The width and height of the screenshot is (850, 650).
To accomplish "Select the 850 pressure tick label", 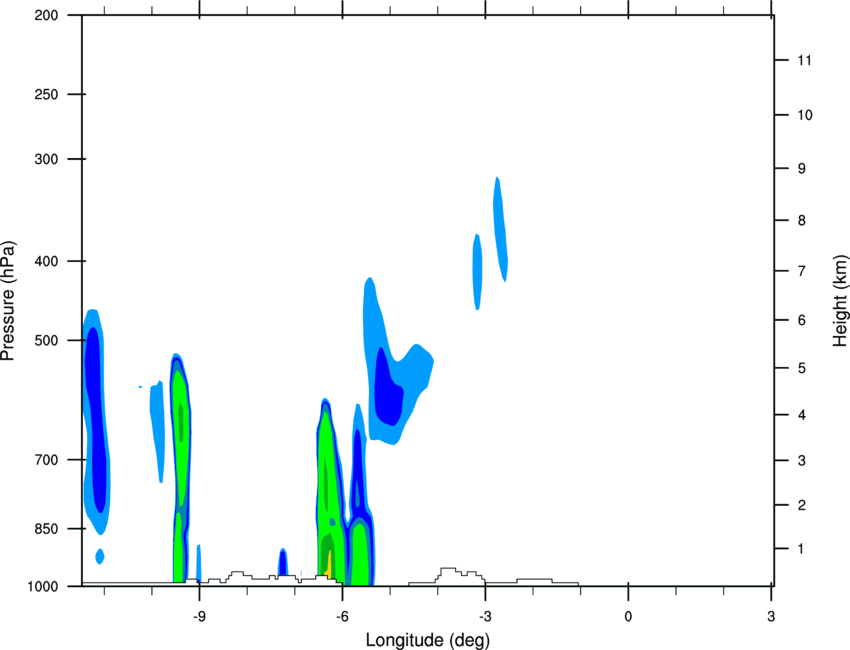I will (47, 529).
